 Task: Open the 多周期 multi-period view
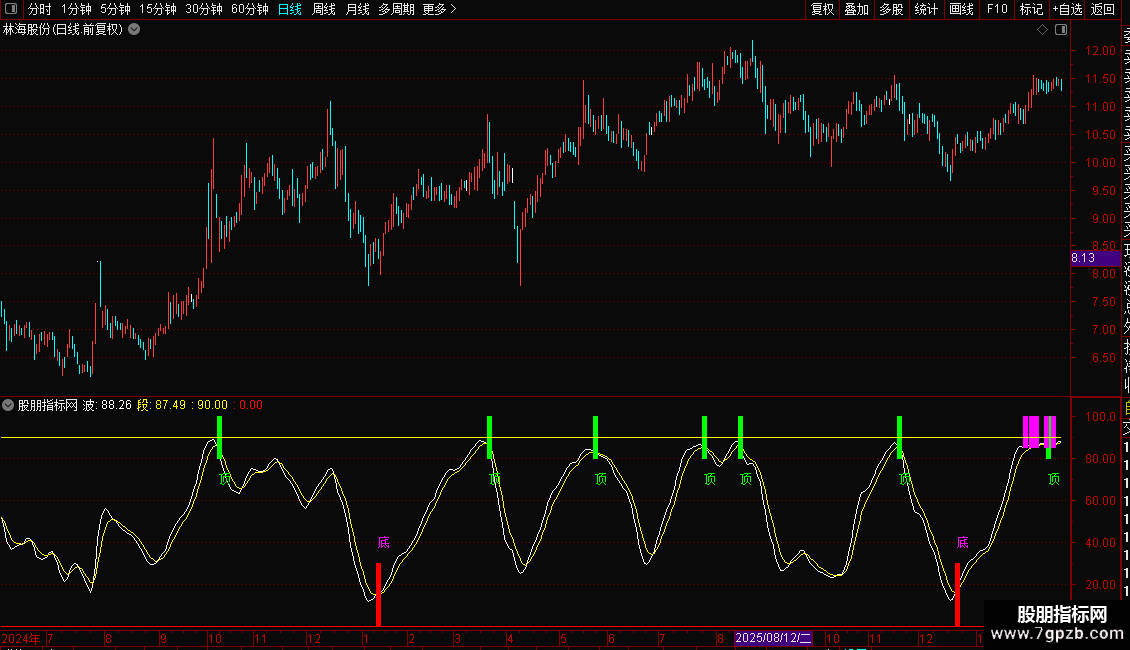click(396, 9)
